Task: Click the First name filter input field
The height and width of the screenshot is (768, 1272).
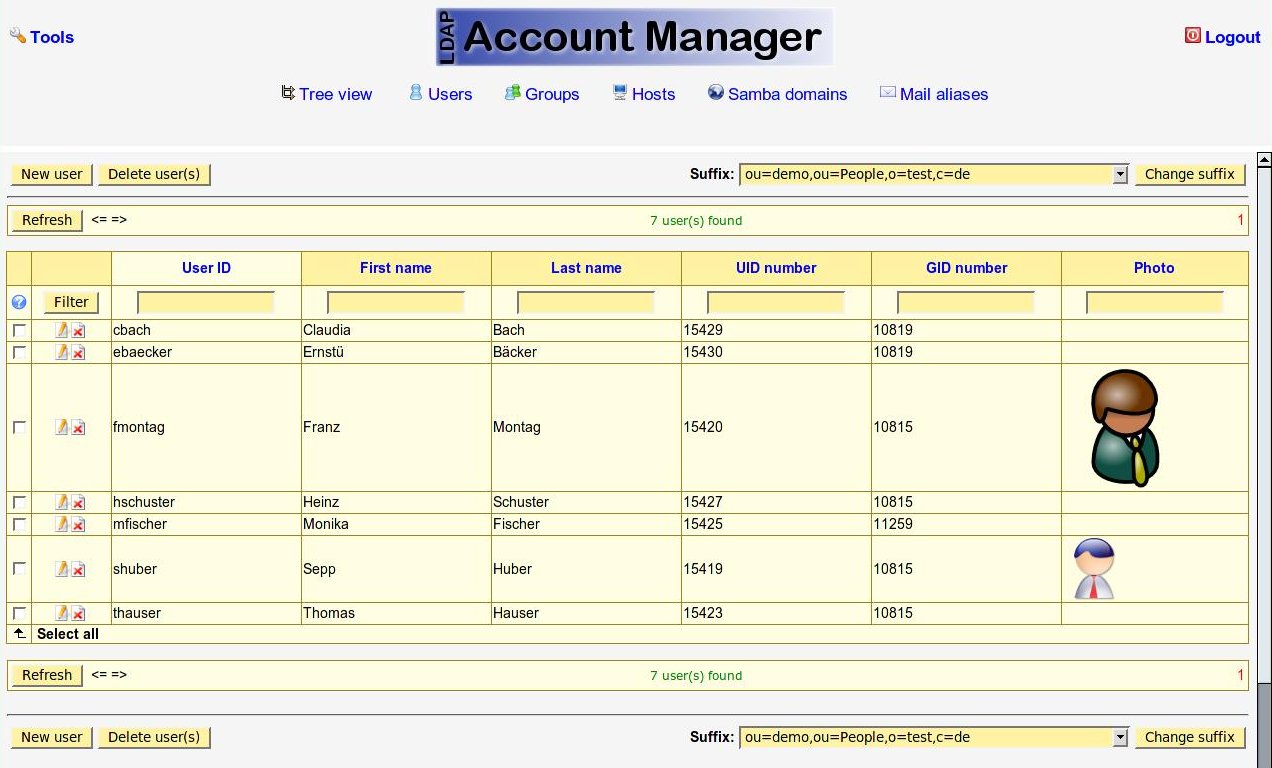Action: [396, 302]
